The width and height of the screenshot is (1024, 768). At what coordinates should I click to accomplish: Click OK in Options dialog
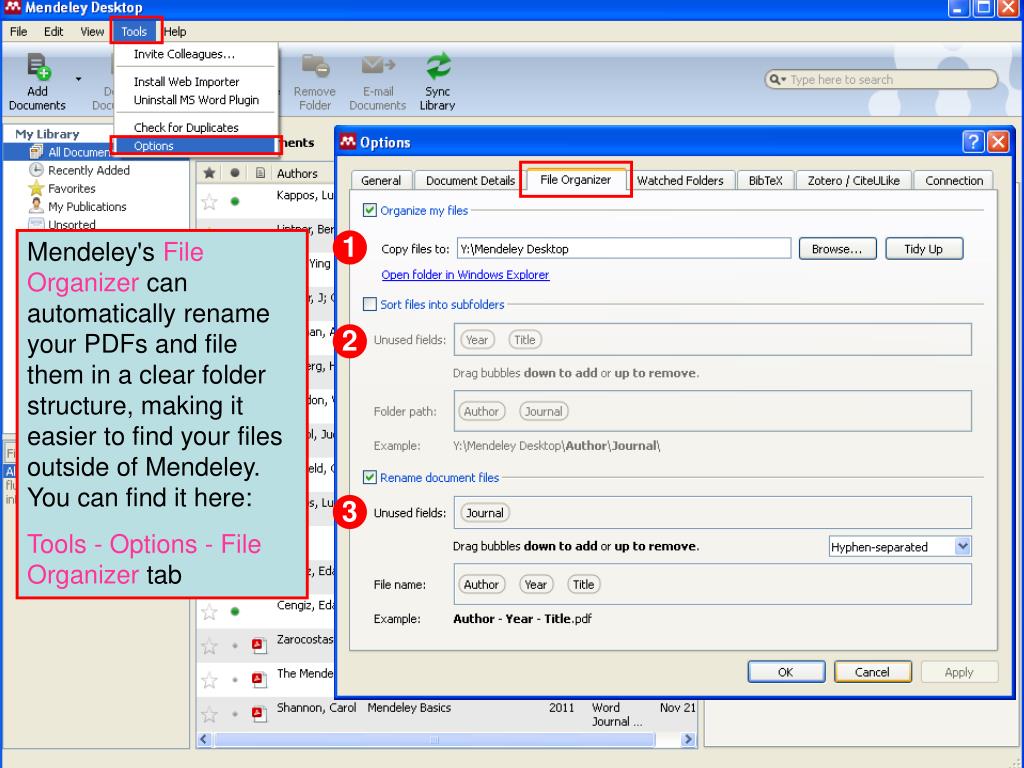786,672
